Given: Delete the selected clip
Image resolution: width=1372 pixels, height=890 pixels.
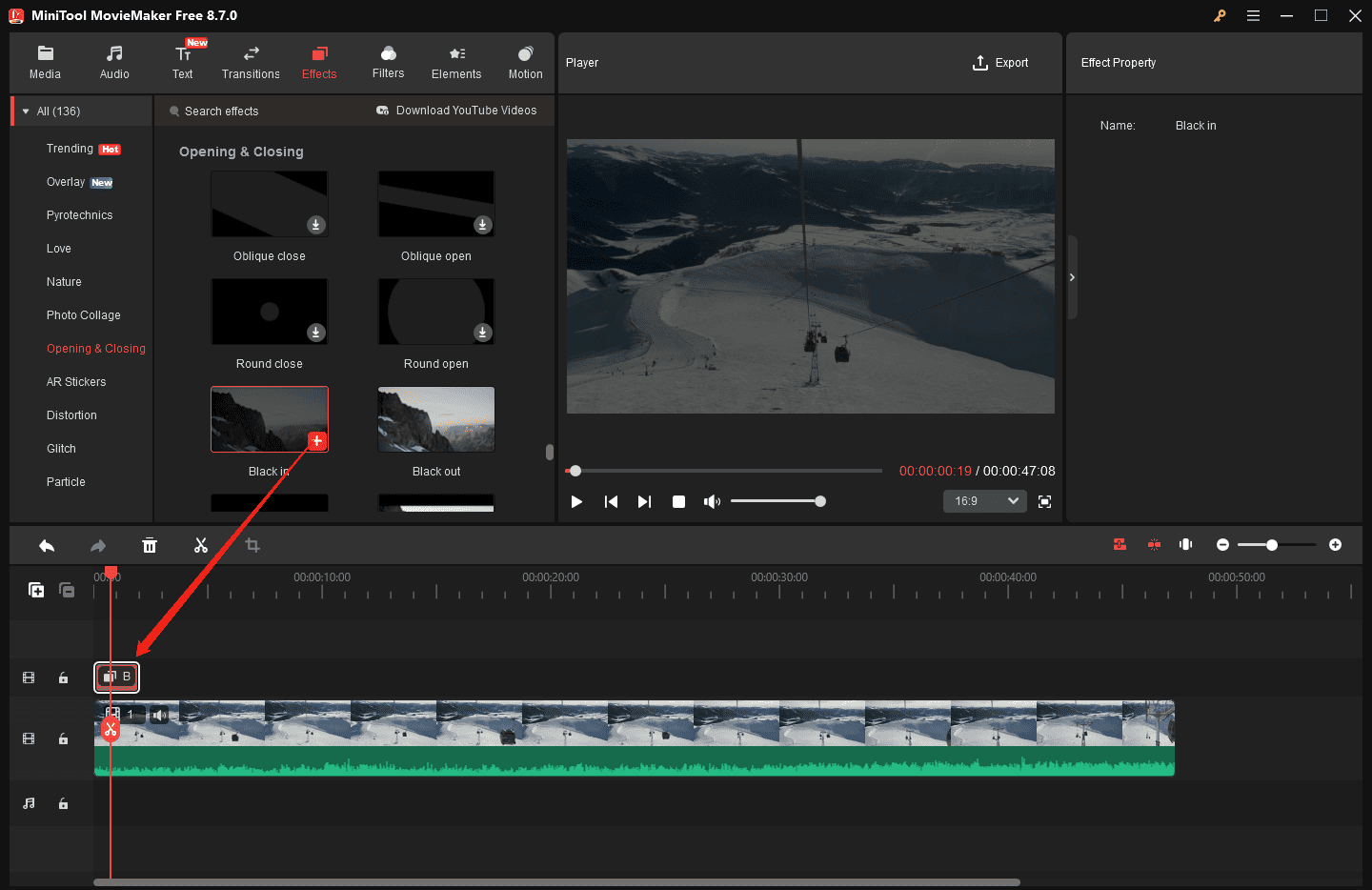Looking at the screenshot, I should [x=150, y=545].
